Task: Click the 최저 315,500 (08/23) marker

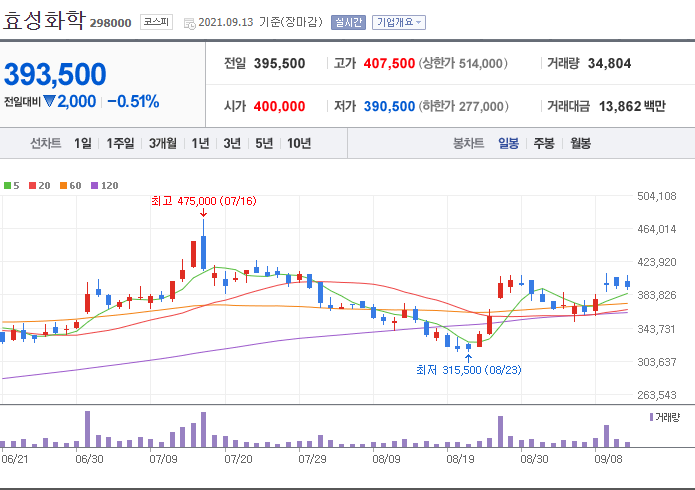Action: pos(469,370)
